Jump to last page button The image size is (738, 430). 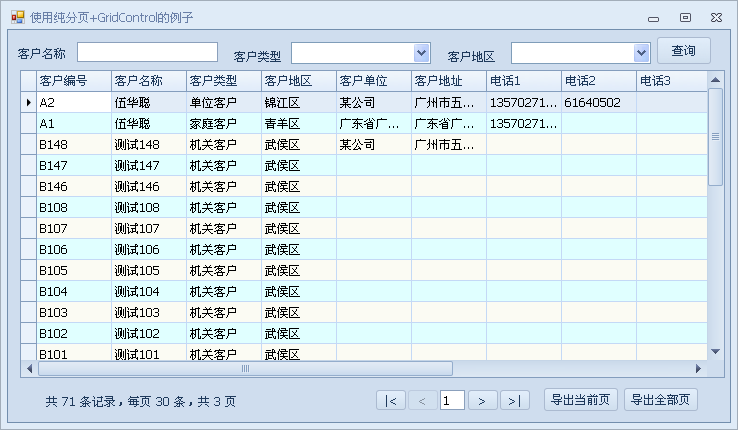coord(514,401)
